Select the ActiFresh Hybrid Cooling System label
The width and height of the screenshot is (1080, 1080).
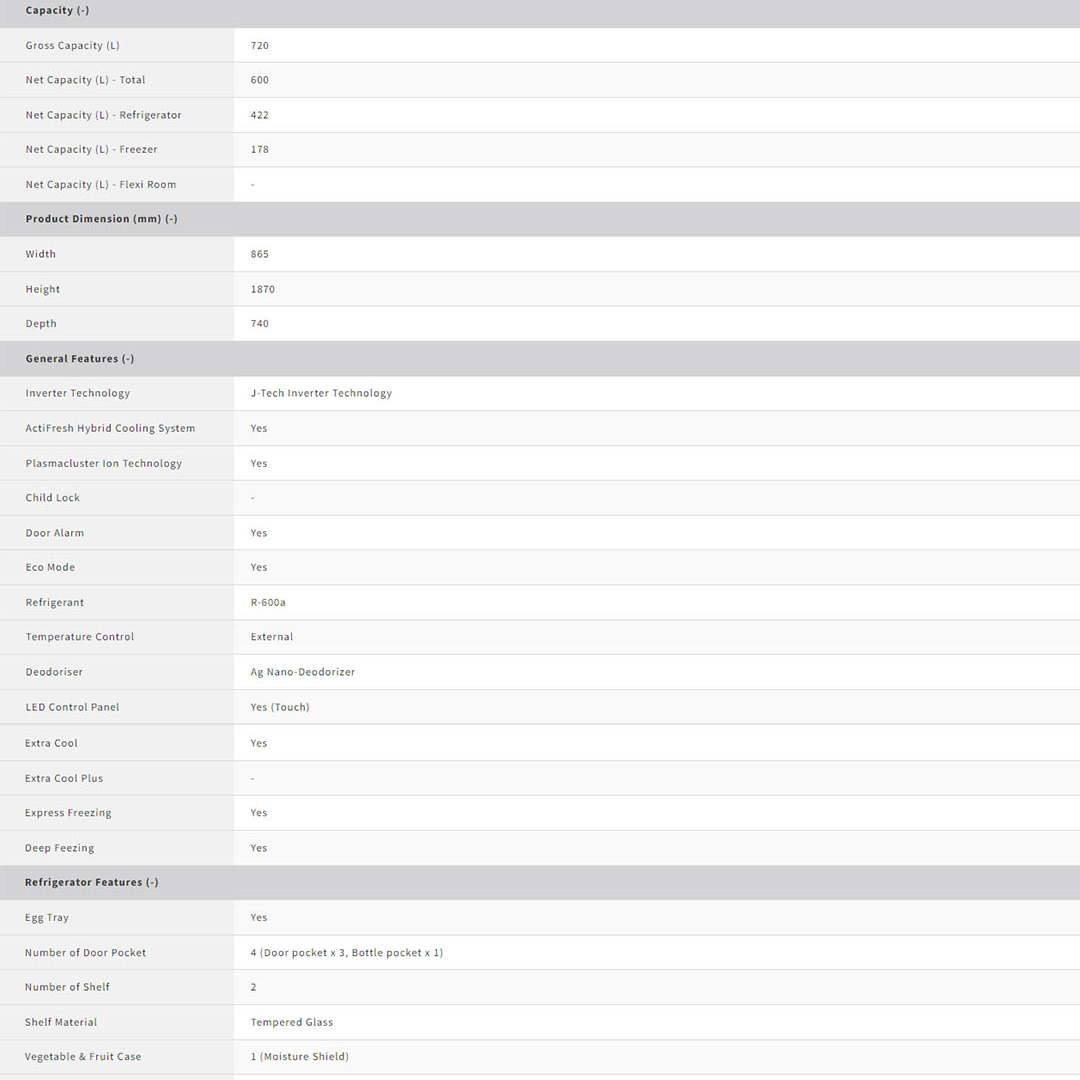pyautogui.click(x=110, y=428)
